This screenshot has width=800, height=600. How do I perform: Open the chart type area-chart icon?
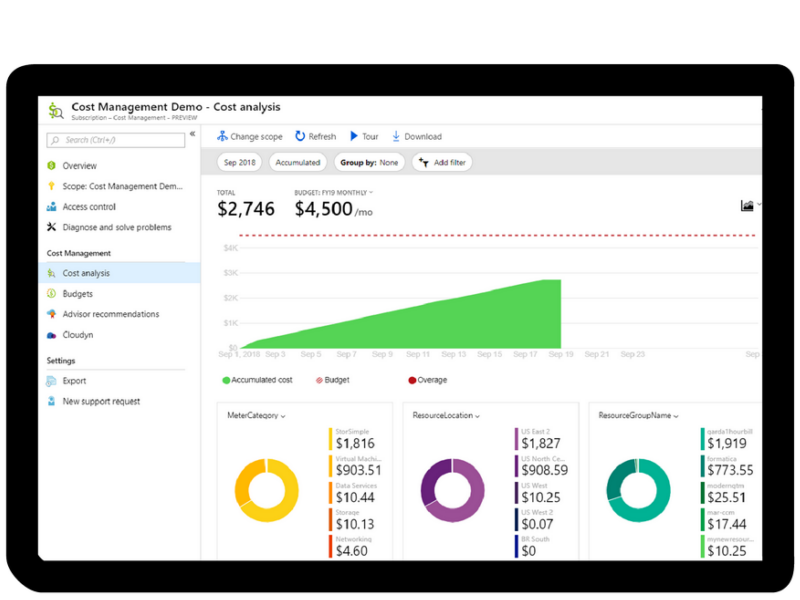(x=747, y=205)
